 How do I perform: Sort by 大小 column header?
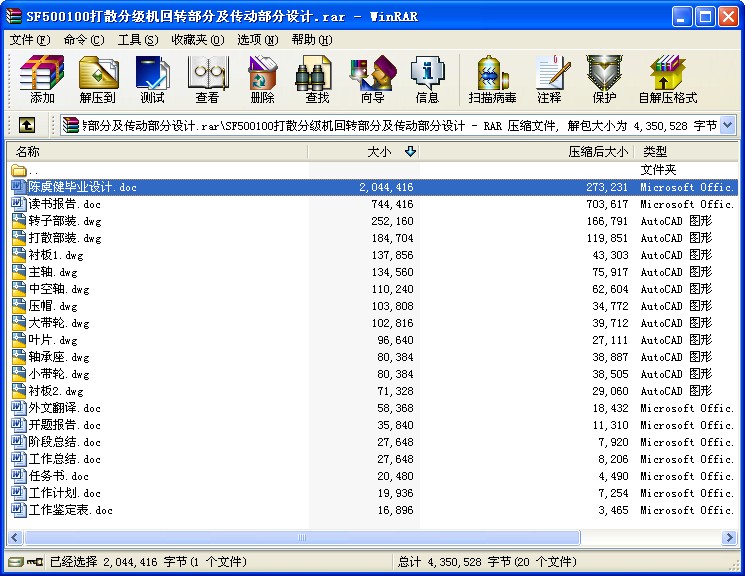tap(364, 152)
